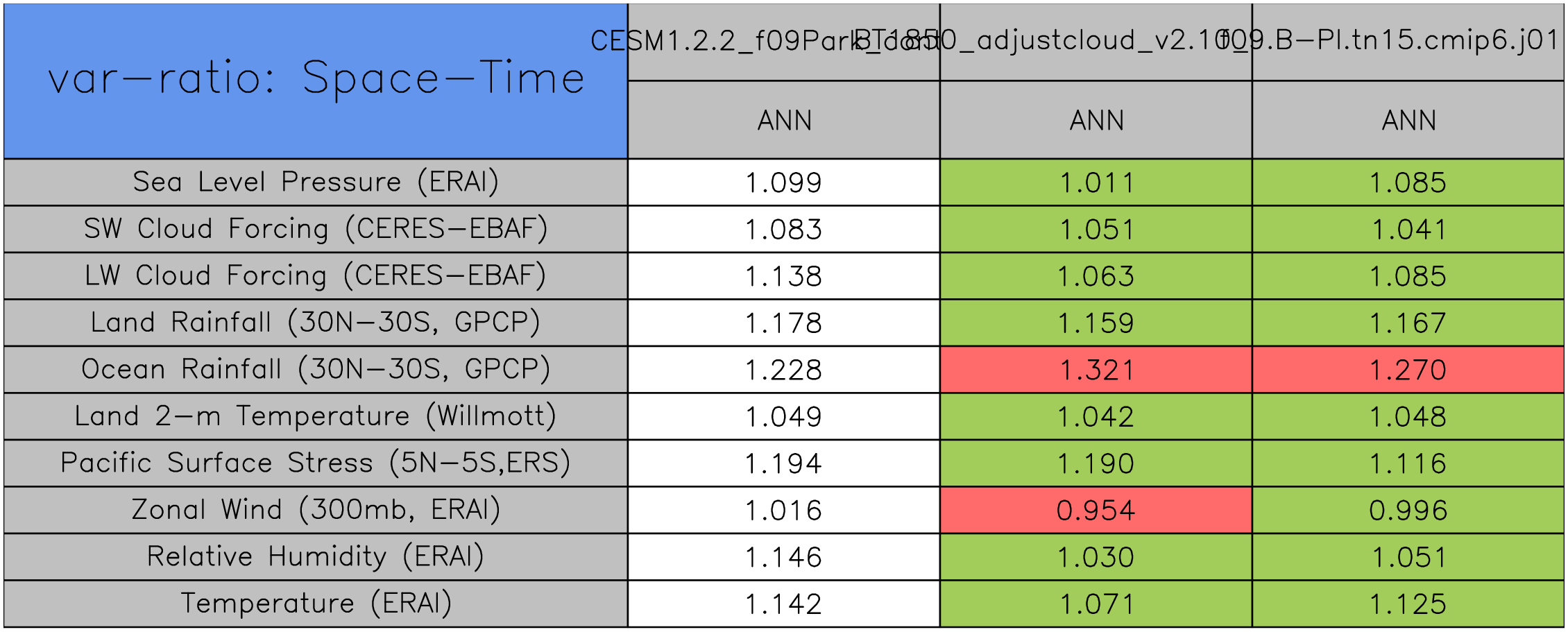Click the white cell showing 1.099
The height and width of the screenshot is (632, 1568).
click(783, 182)
